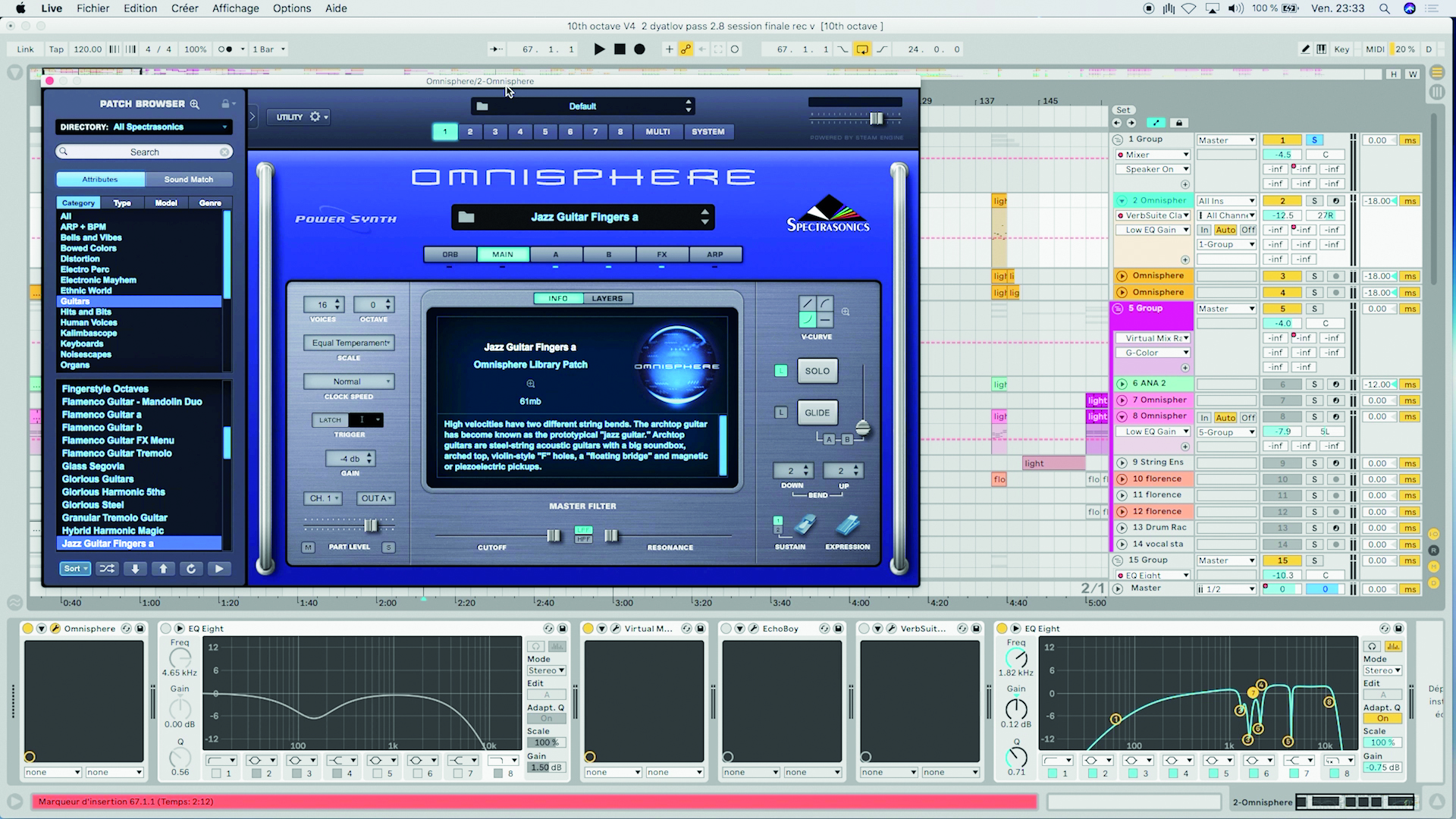Click the transport Record button

point(639,49)
